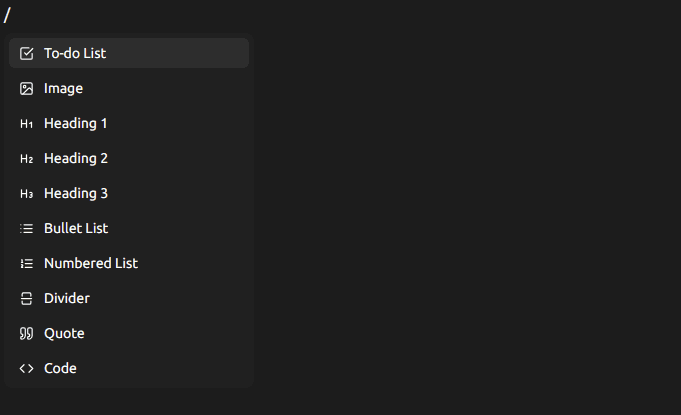Click the Divider icon
The width and height of the screenshot is (681, 415).
tap(27, 299)
